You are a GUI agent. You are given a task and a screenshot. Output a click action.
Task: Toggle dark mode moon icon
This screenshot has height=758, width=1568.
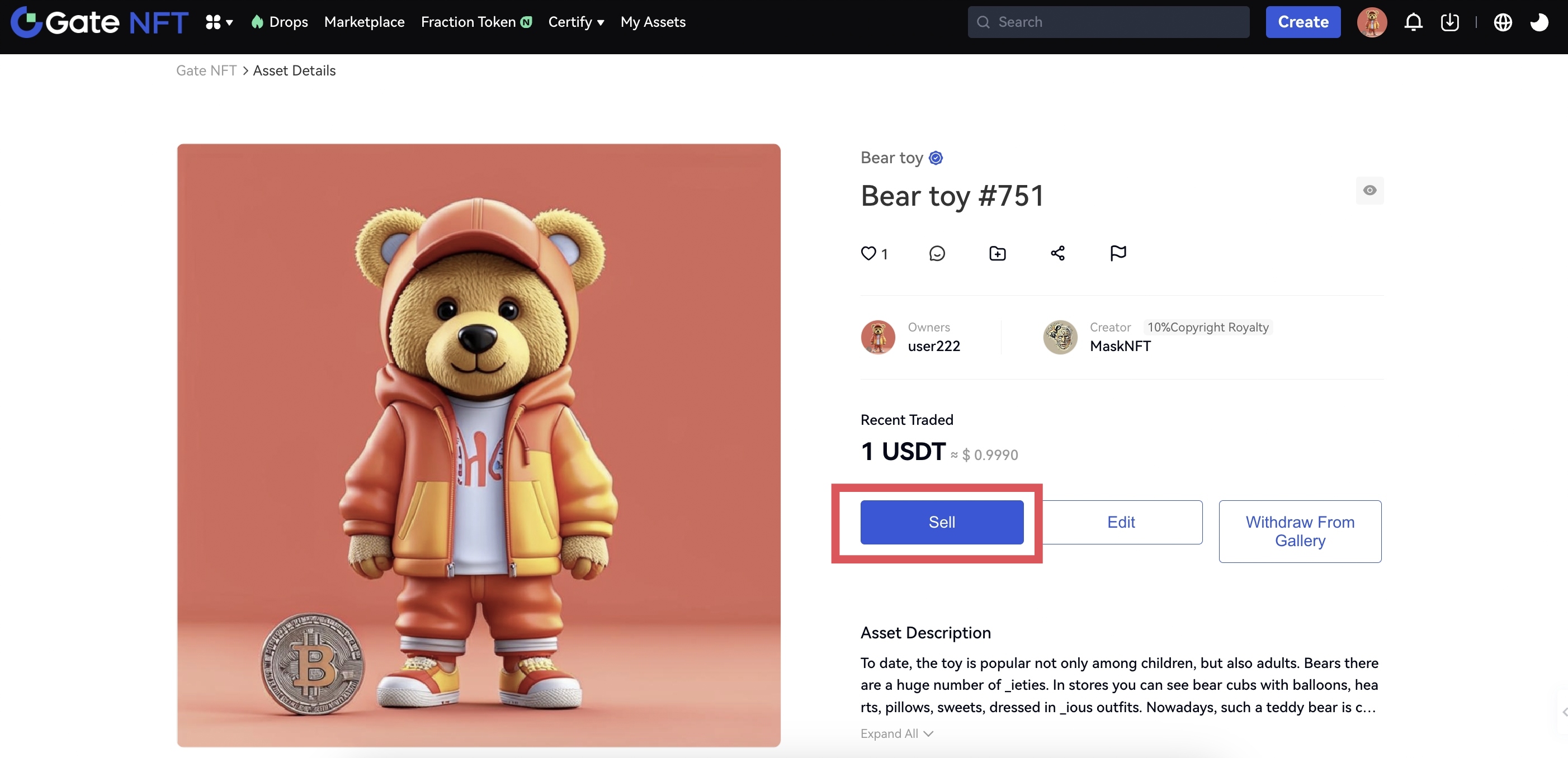(1539, 22)
